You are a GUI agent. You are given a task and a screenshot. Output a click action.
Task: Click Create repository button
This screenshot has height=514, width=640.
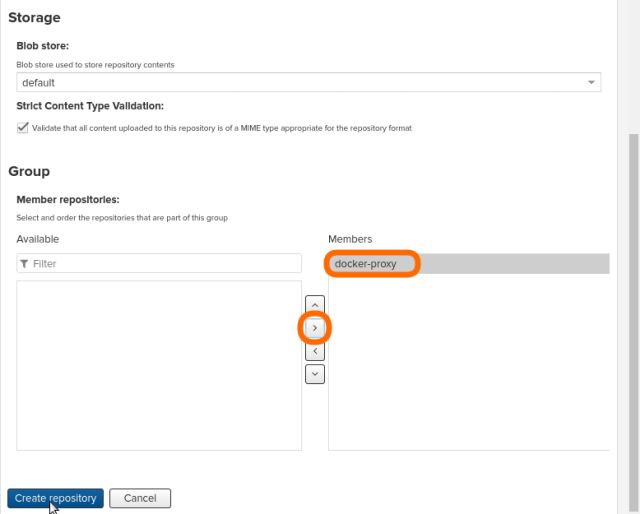click(56, 498)
